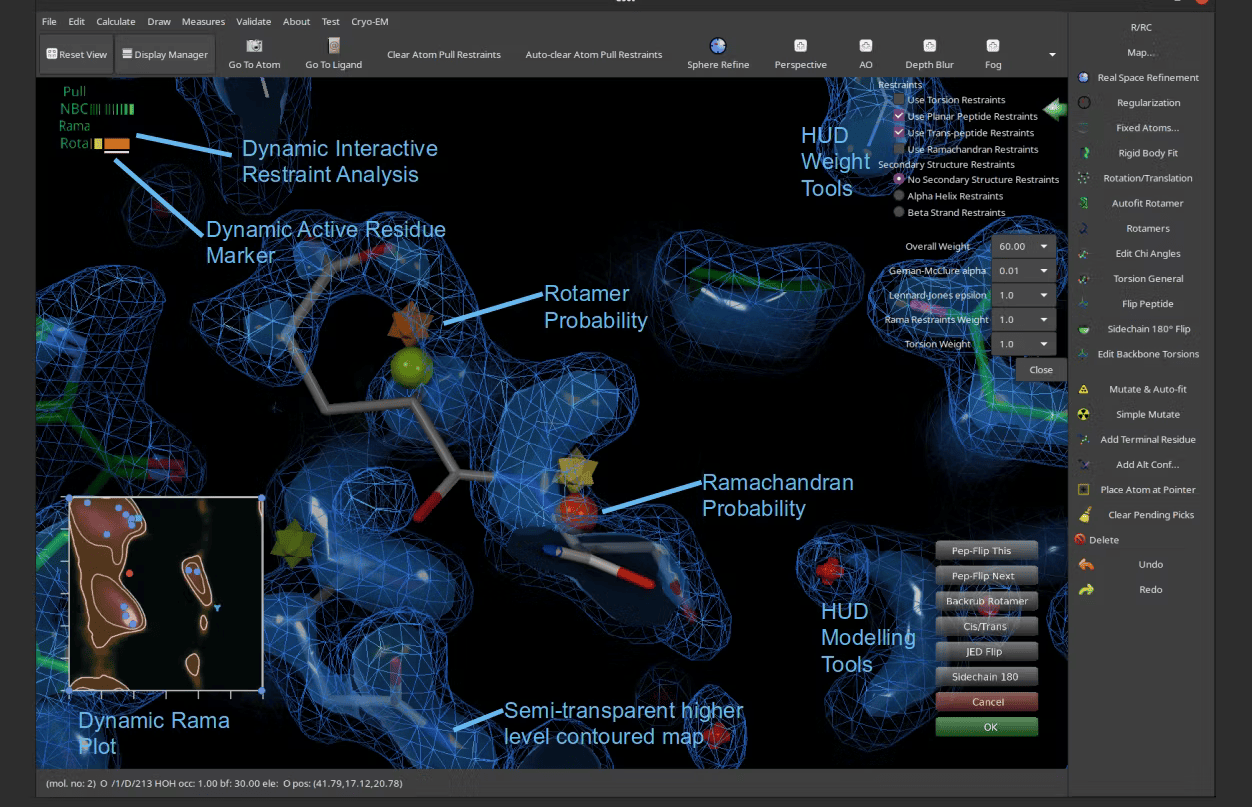
Task: Click the Autofit Rotamer icon
Action: point(1083,203)
